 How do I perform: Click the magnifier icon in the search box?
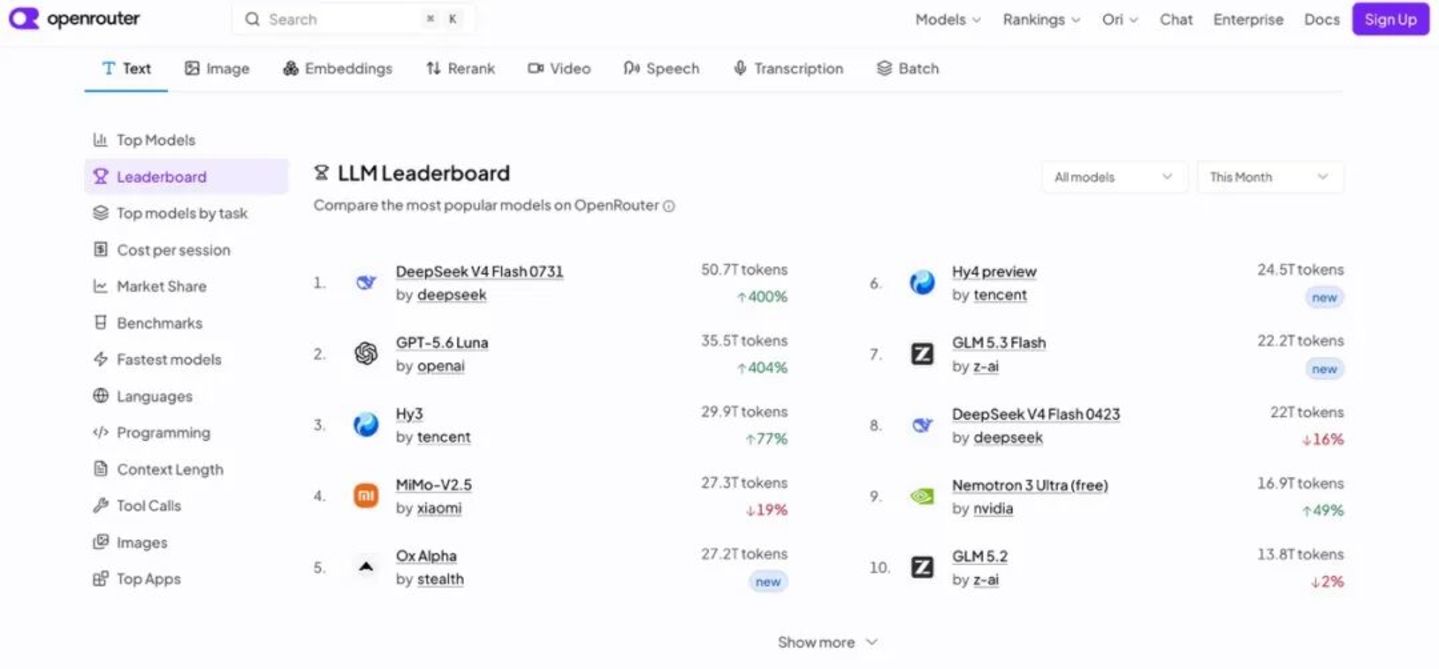coord(252,19)
